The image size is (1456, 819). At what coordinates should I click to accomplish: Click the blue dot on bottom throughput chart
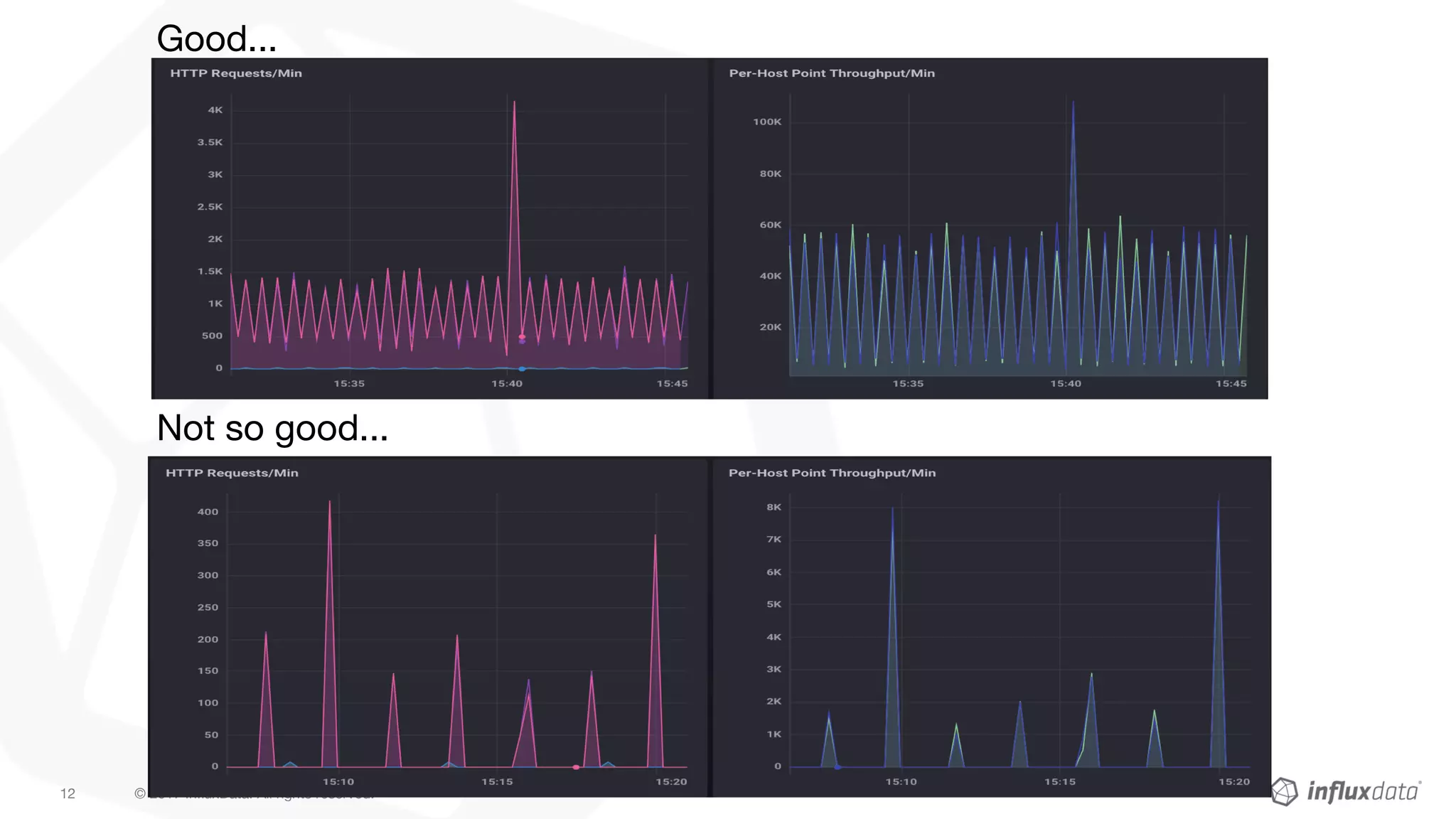(x=837, y=767)
